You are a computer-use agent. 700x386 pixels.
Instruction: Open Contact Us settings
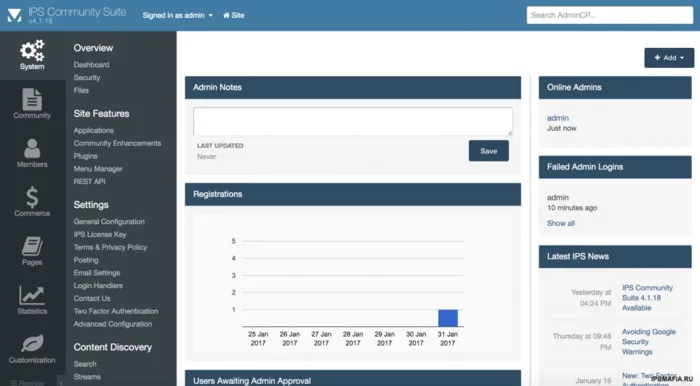[92, 298]
